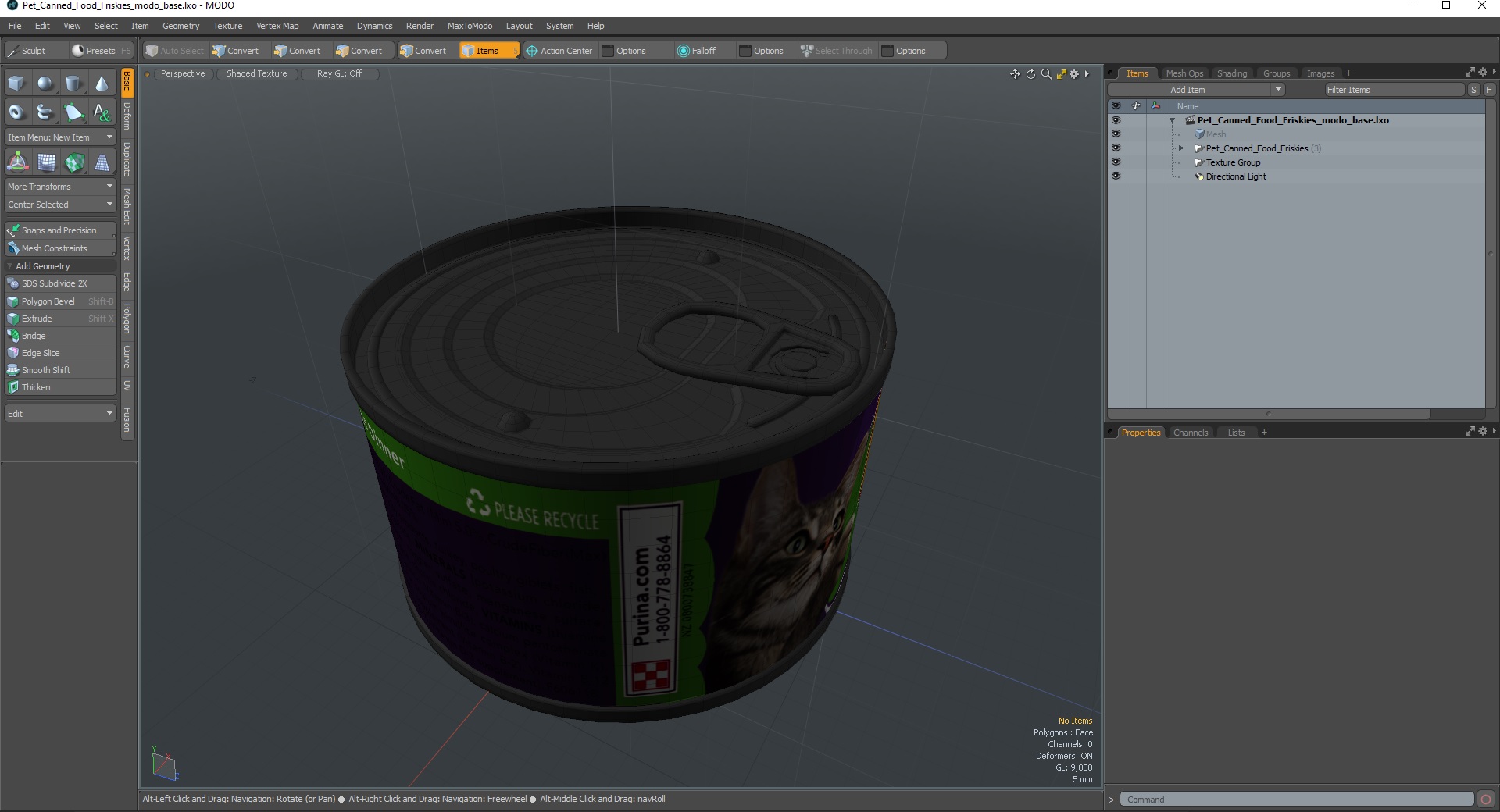The image size is (1500, 812).
Task: Activate the Transform gizmo tool
Action: pos(17,162)
